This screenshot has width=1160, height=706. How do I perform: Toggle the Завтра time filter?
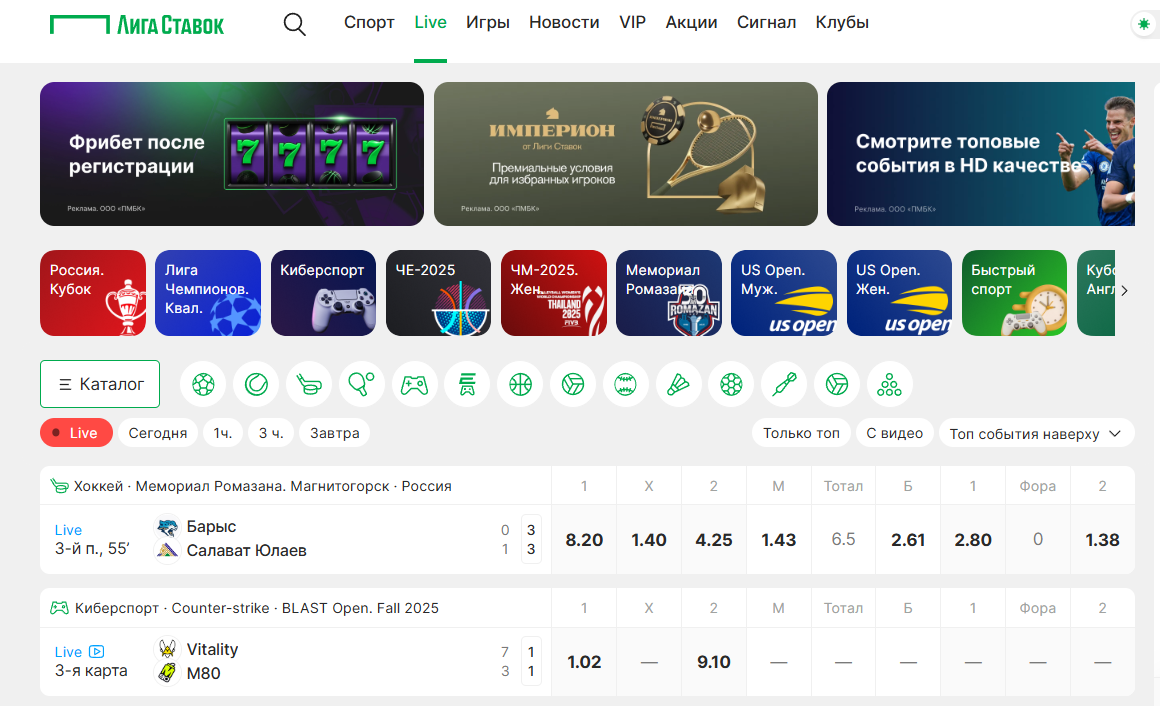[334, 433]
